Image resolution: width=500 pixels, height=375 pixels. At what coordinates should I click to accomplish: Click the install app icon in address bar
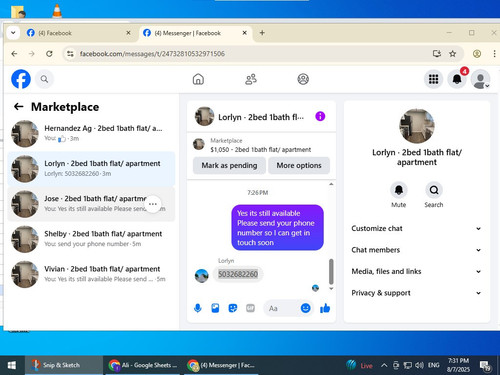437,54
